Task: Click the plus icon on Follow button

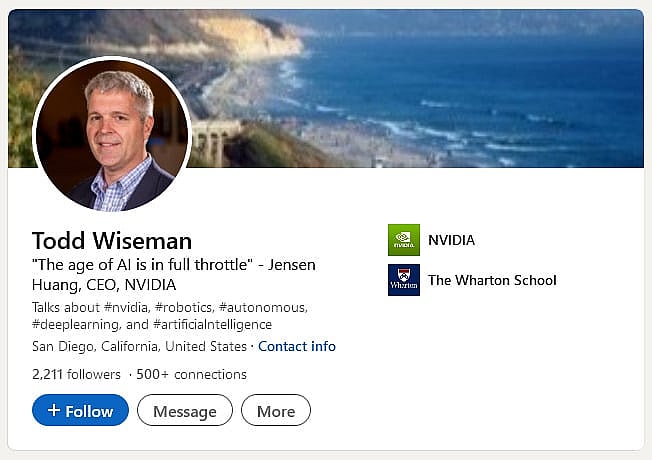Action: pyautogui.click(x=54, y=411)
